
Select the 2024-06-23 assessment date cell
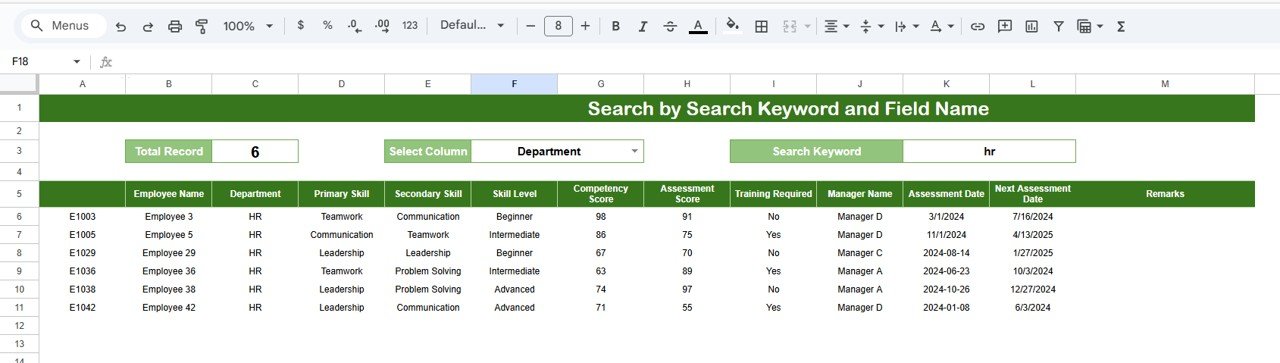point(946,271)
